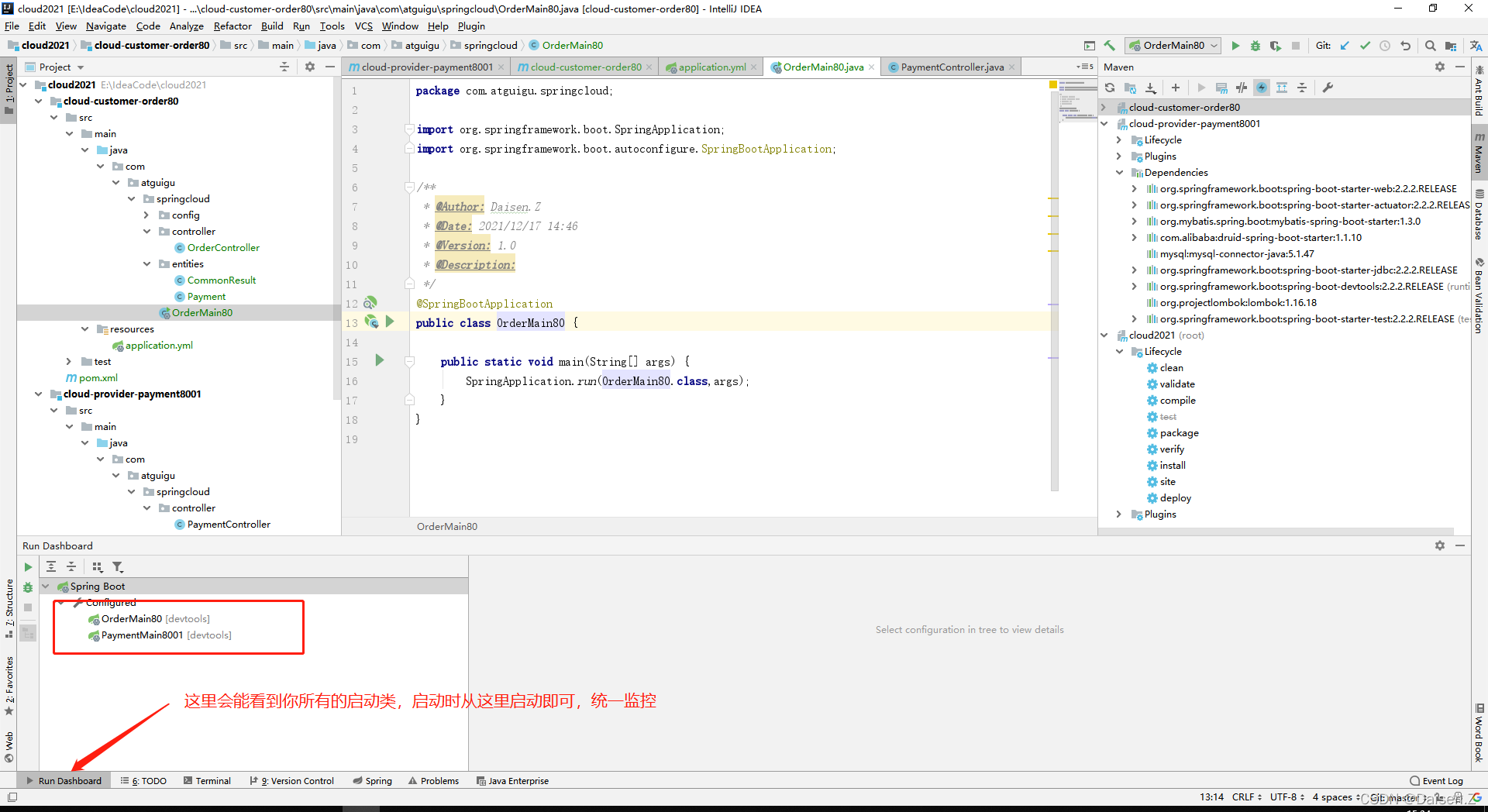This screenshot has height=812, width=1488.
Task: Switch to application.yml editor tab
Action: (711, 67)
